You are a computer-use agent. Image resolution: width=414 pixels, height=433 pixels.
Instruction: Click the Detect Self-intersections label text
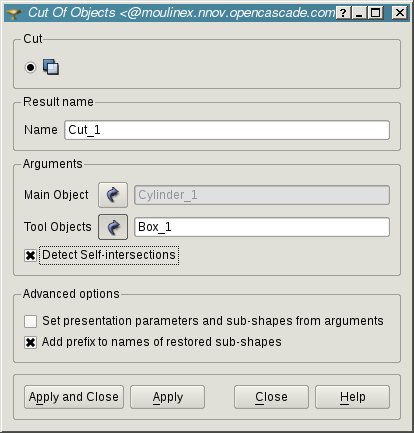coord(109,255)
